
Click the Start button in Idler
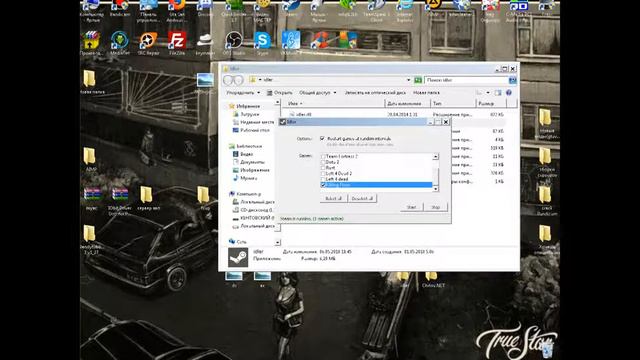[x=411, y=207]
